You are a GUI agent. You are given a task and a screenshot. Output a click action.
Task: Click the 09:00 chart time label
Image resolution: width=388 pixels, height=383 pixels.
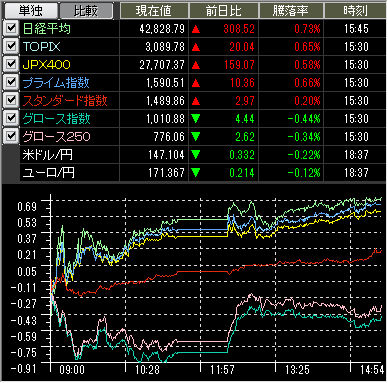coord(72,370)
